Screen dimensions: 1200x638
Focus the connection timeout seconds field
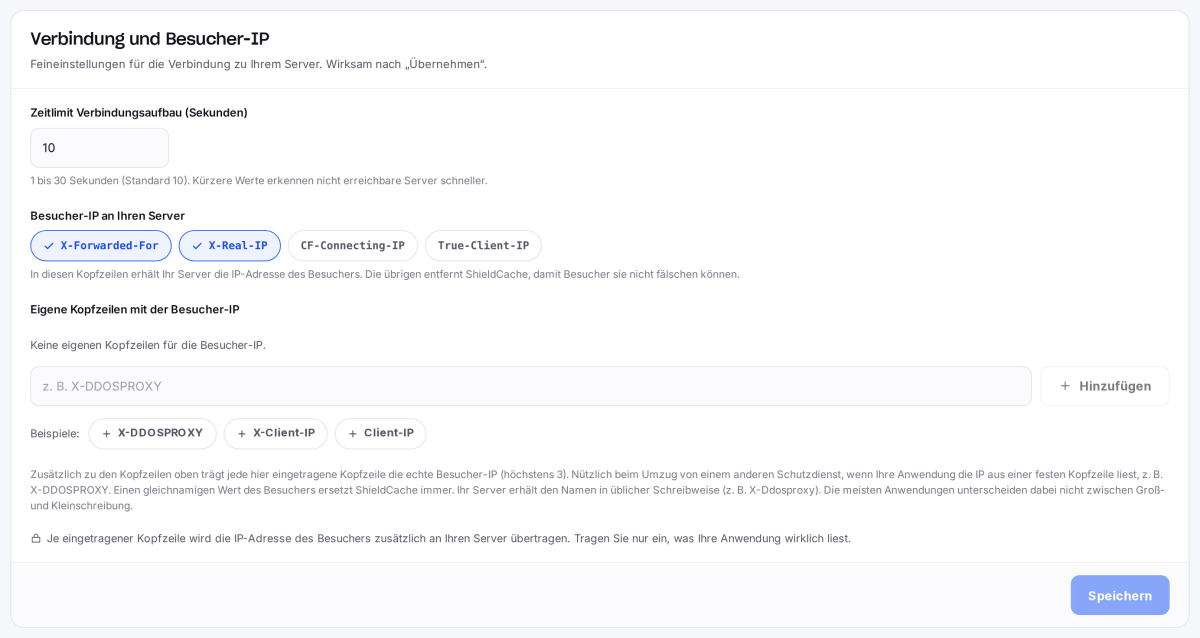point(99,148)
